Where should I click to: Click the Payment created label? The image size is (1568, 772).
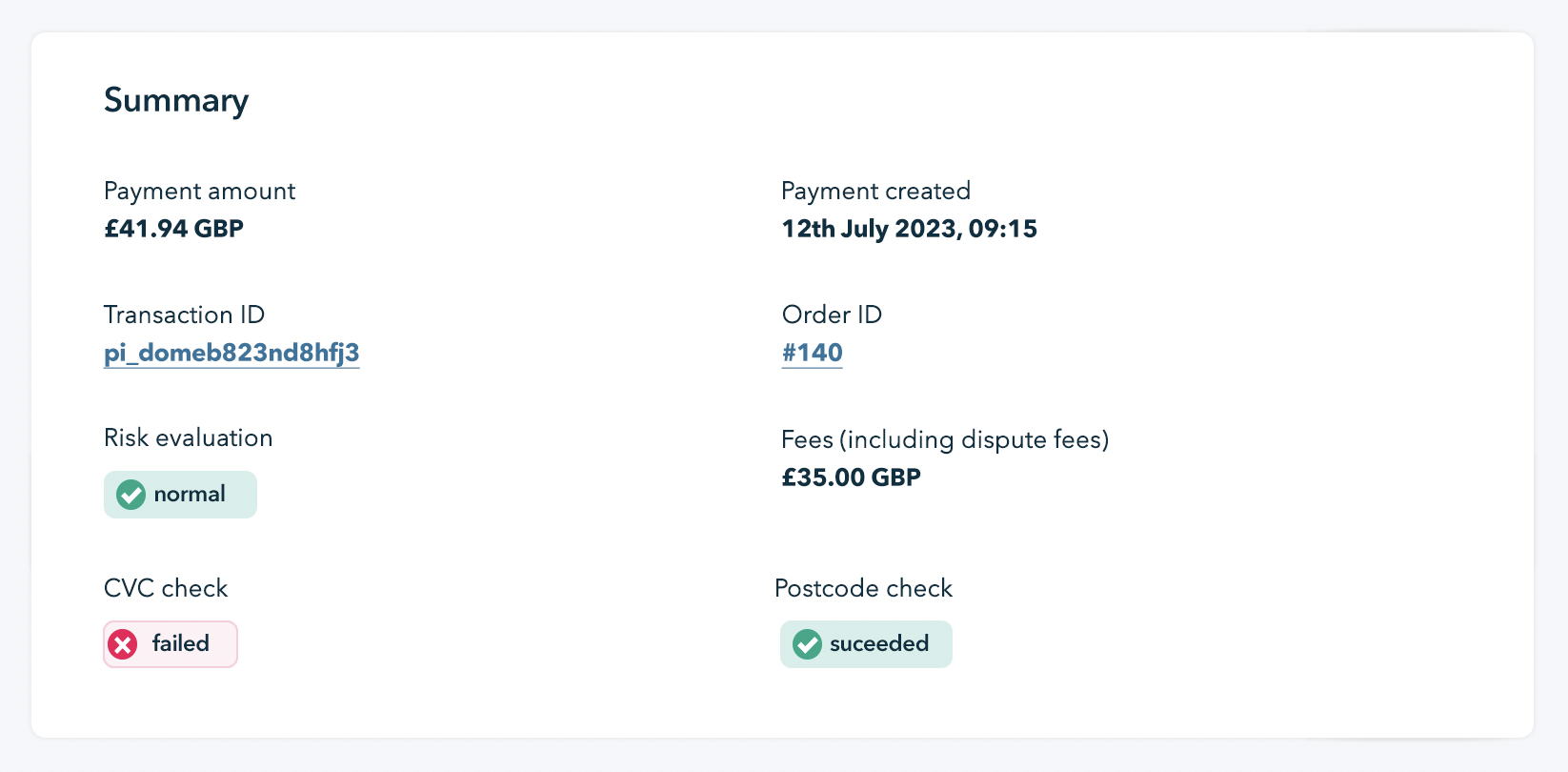876,192
